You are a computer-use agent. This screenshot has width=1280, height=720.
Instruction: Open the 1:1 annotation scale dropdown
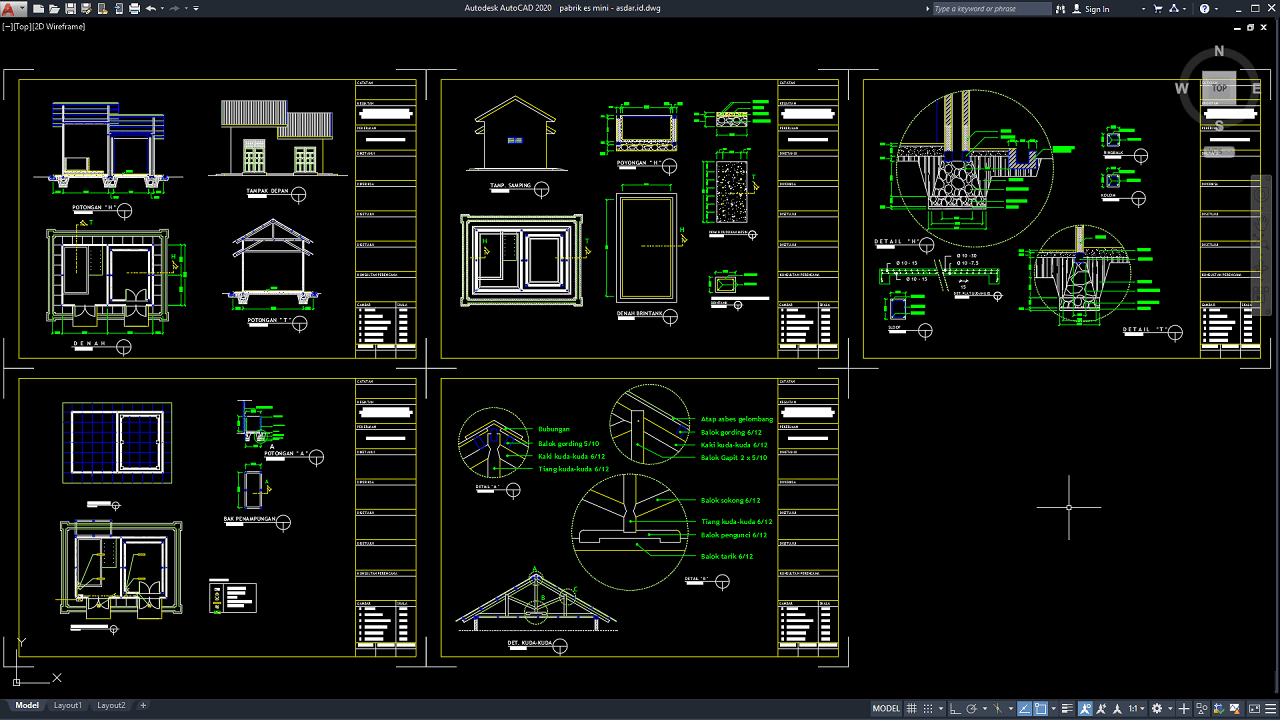(x=1138, y=708)
